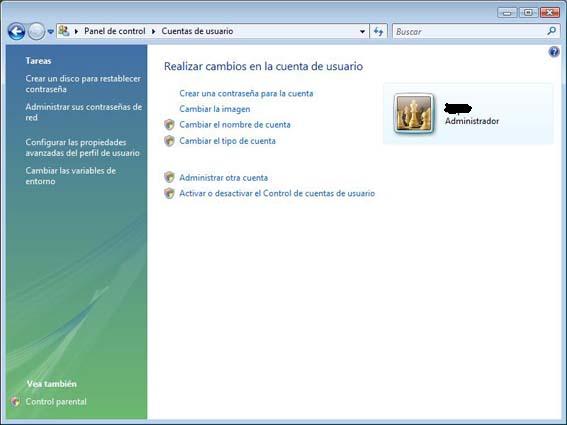
Task: Click the blue Back arrow button
Action: 16,31
